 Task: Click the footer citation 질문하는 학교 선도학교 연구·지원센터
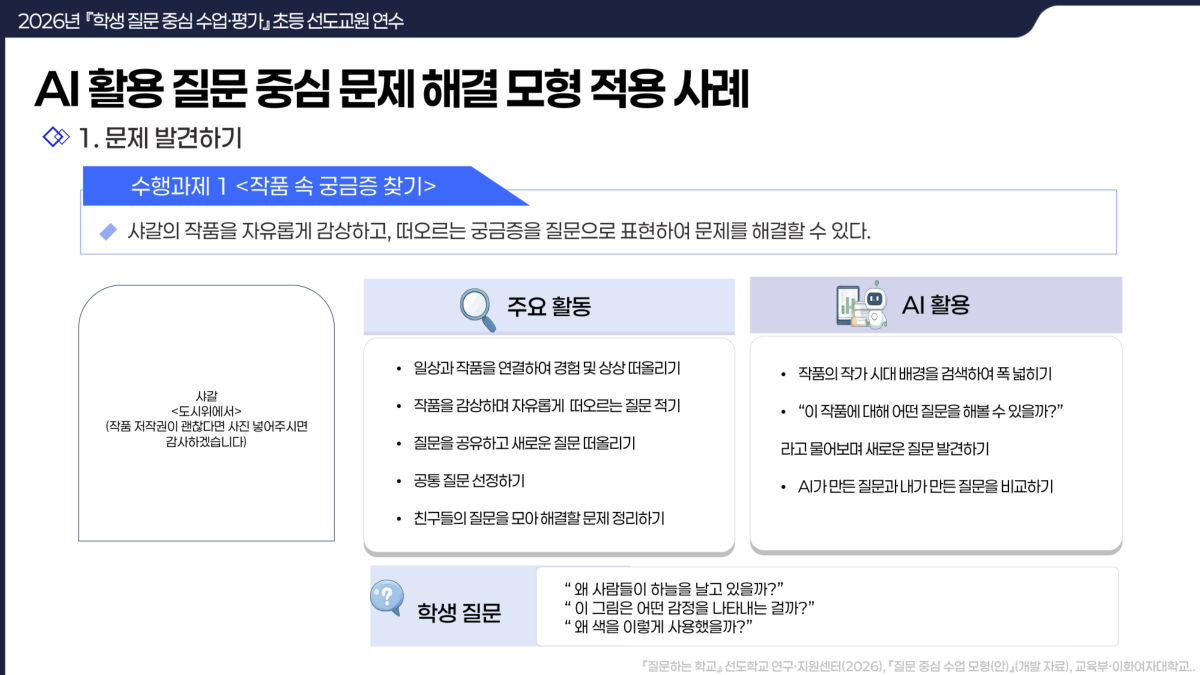(918, 664)
